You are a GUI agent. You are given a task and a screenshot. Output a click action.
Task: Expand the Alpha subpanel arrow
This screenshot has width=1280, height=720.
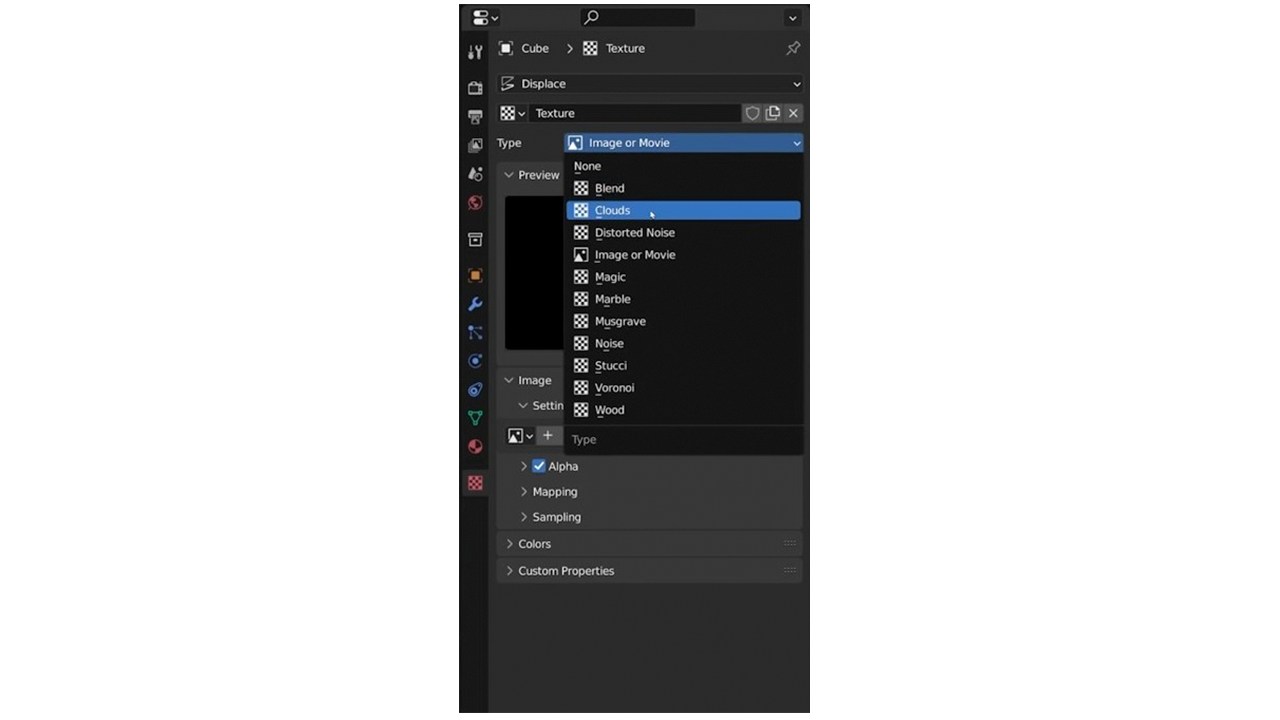tap(523, 466)
